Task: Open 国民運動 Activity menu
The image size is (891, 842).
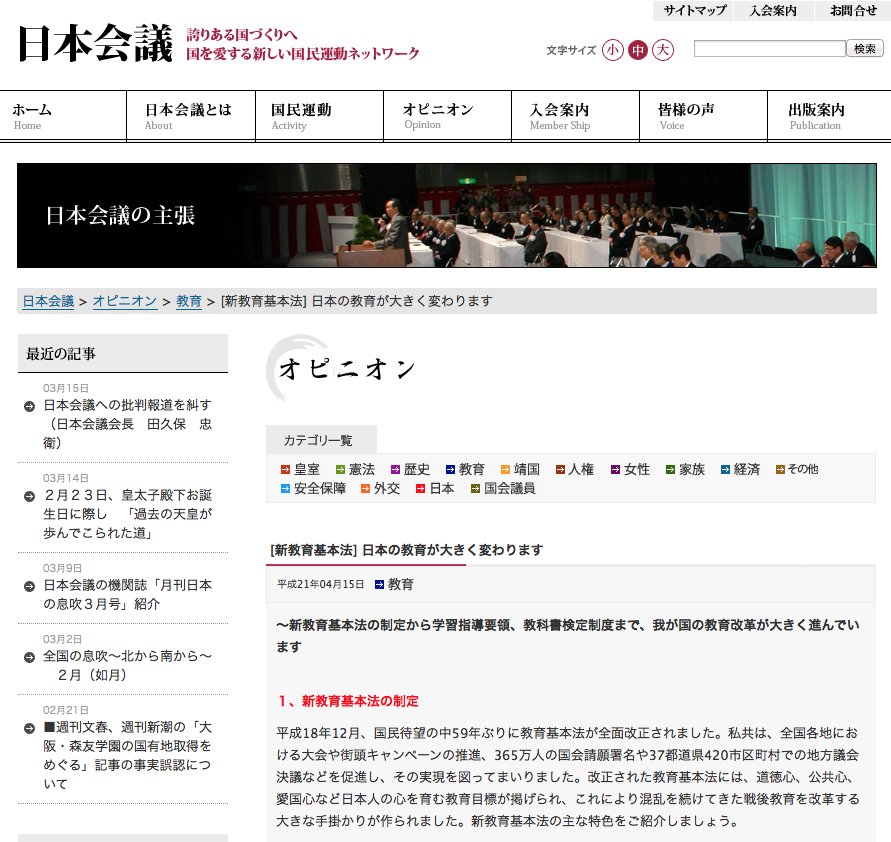Action: (x=319, y=116)
